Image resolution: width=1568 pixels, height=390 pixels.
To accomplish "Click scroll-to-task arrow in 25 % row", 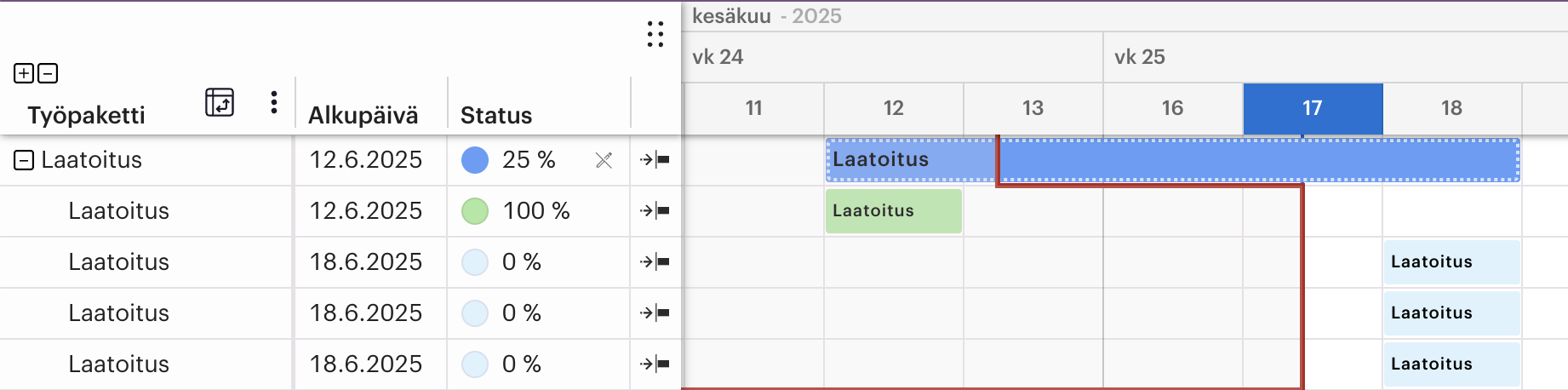I will pyautogui.click(x=655, y=159).
